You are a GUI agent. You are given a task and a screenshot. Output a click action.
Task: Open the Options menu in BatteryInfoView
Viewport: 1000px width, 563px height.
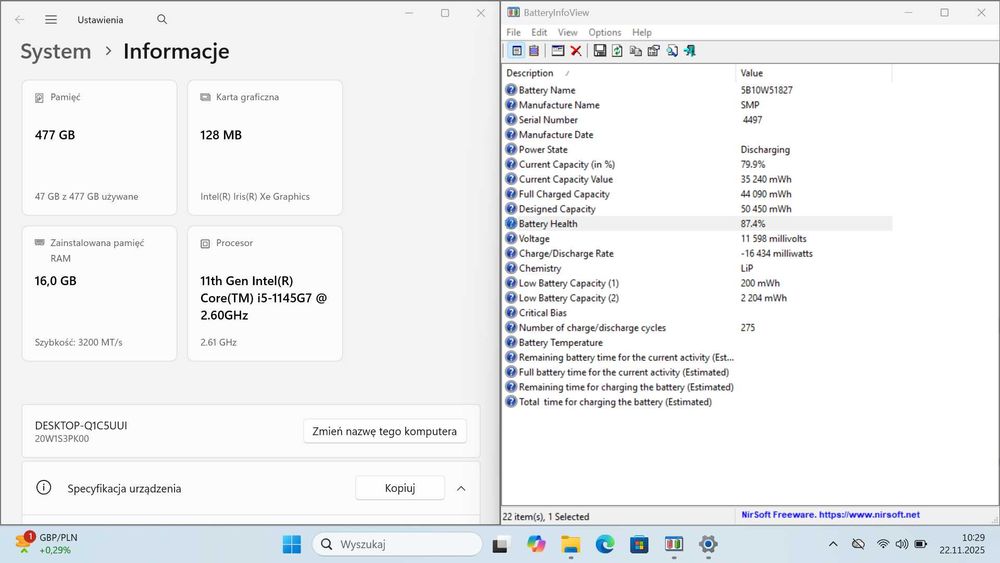(605, 33)
